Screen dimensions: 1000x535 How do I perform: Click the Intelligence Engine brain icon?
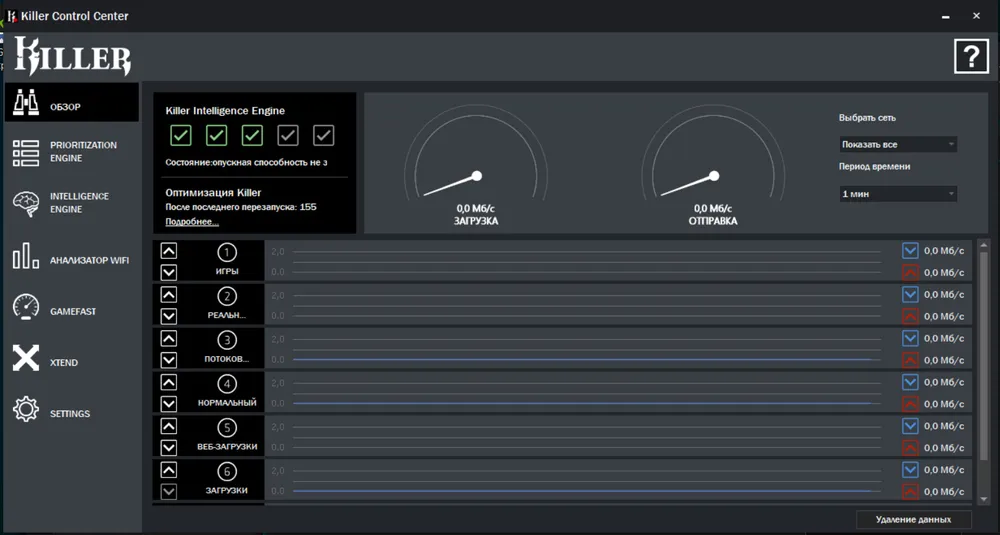(x=26, y=204)
